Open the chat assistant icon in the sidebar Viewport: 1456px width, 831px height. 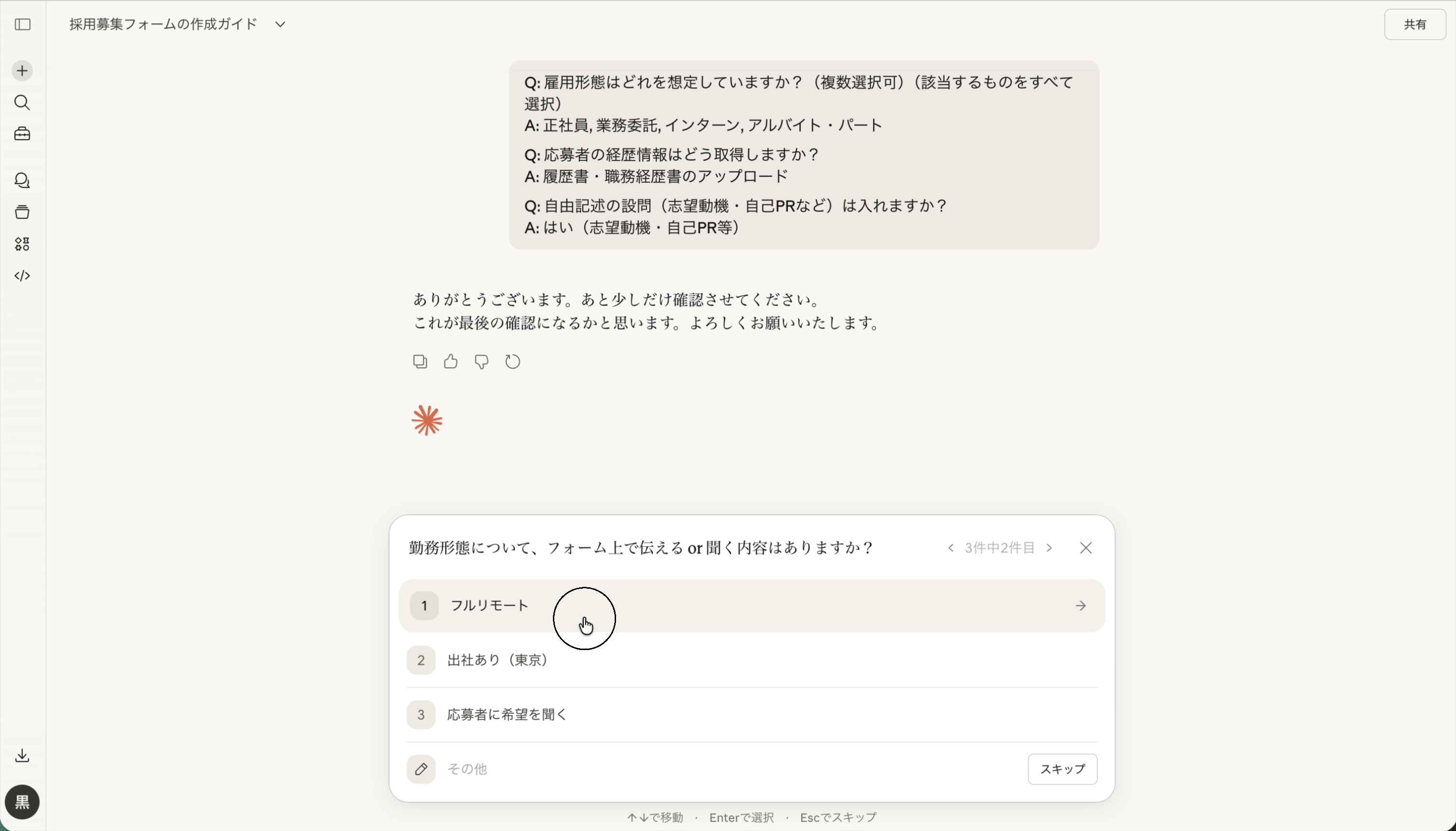[x=22, y=181]
